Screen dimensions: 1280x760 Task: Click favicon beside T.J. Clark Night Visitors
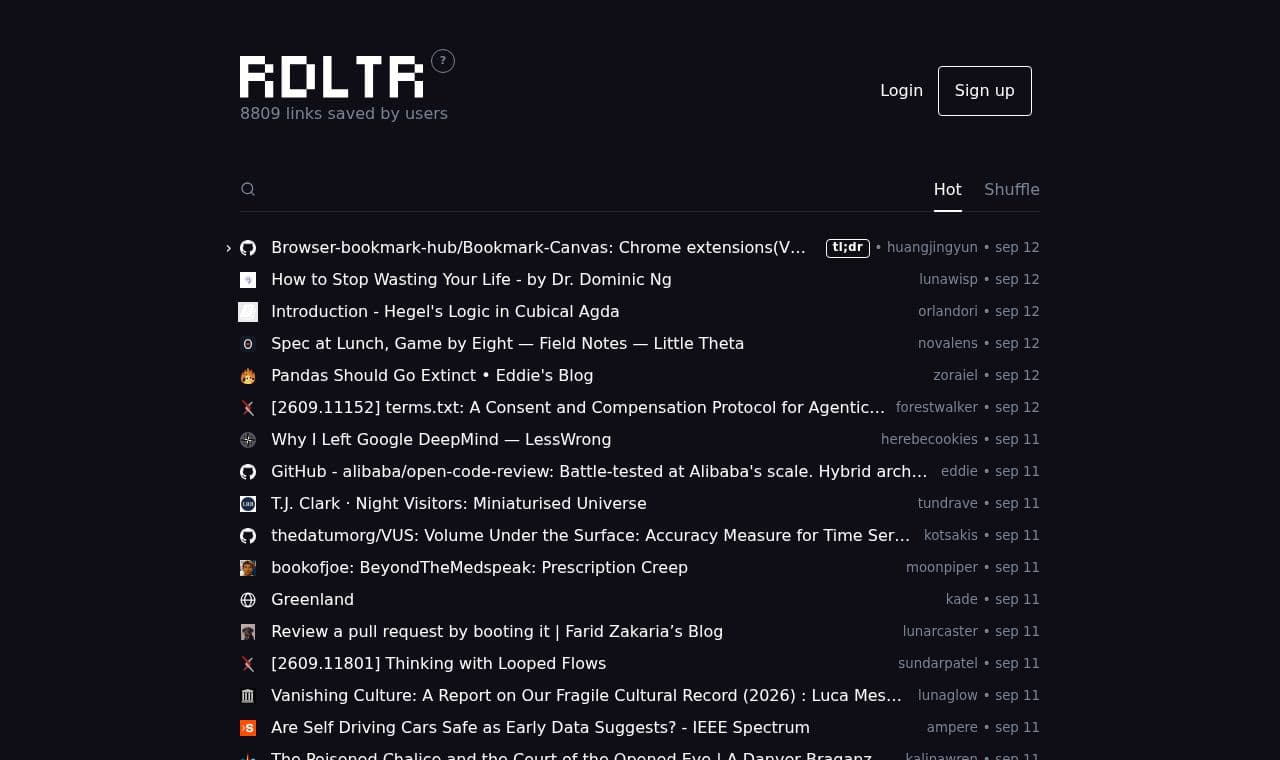point(248,504)
